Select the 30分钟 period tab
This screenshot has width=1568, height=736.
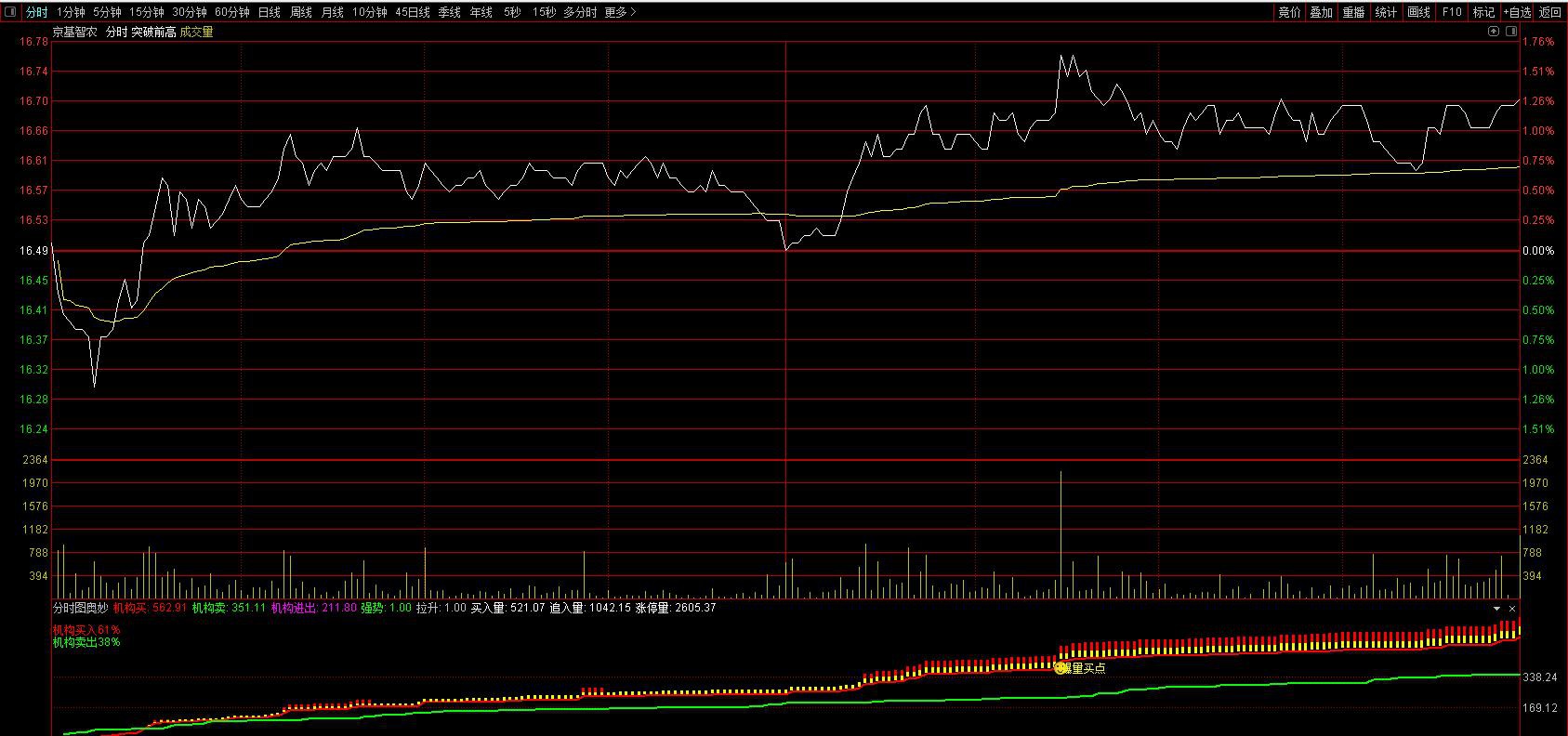189,12
